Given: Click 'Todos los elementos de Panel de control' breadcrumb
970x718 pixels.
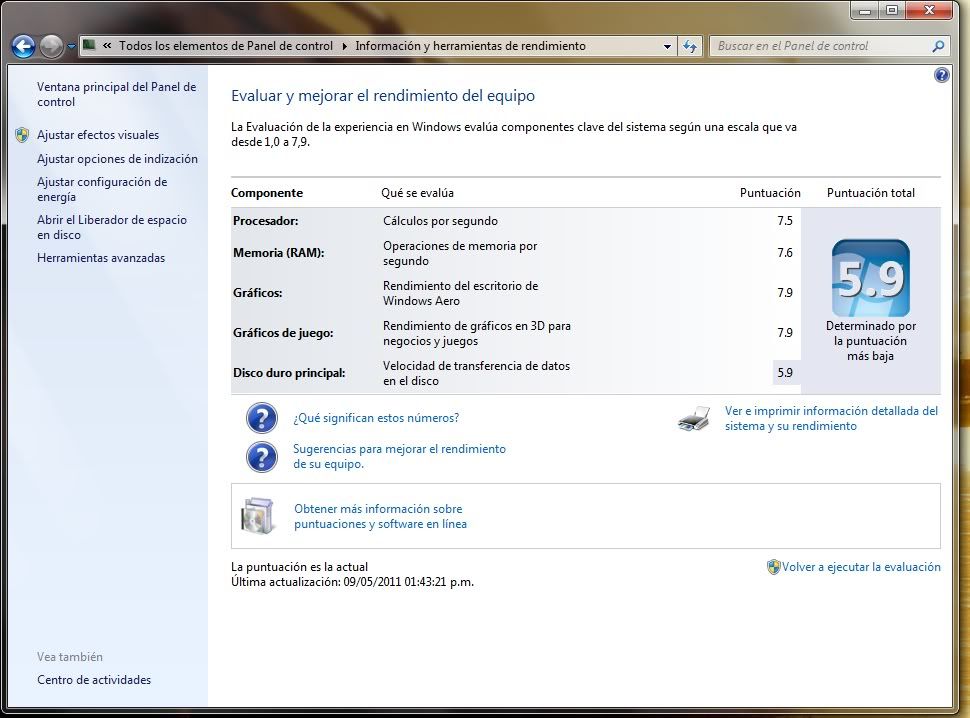Looking at the screenshot, I should 226,46.
